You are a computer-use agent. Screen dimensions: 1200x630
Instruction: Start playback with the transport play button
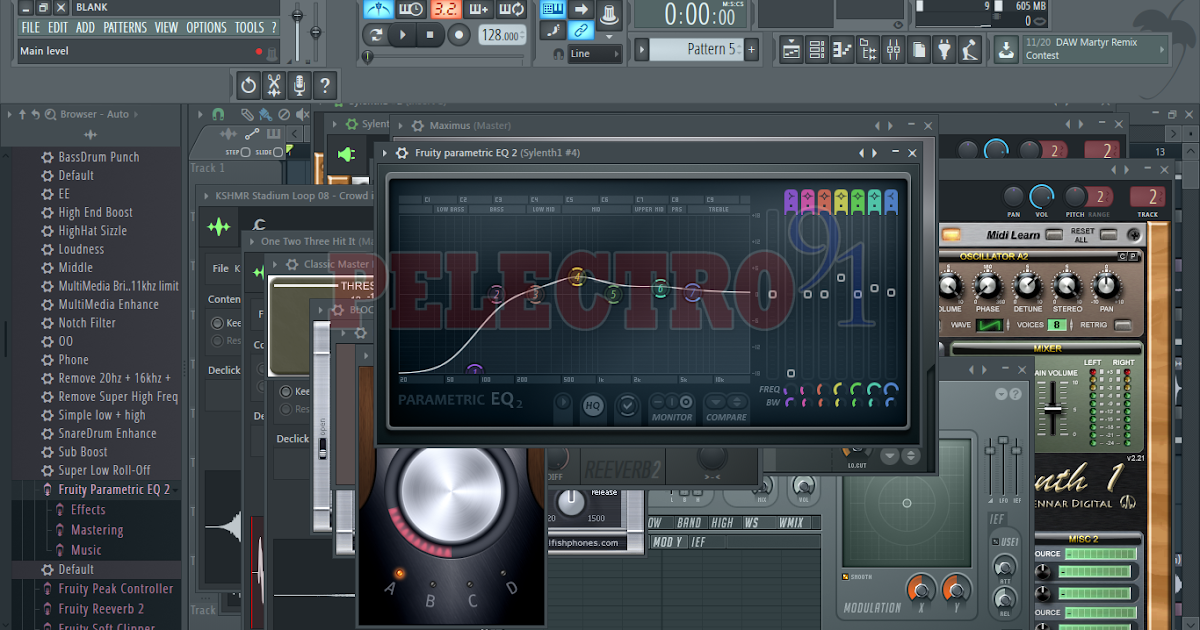(403, 35)
